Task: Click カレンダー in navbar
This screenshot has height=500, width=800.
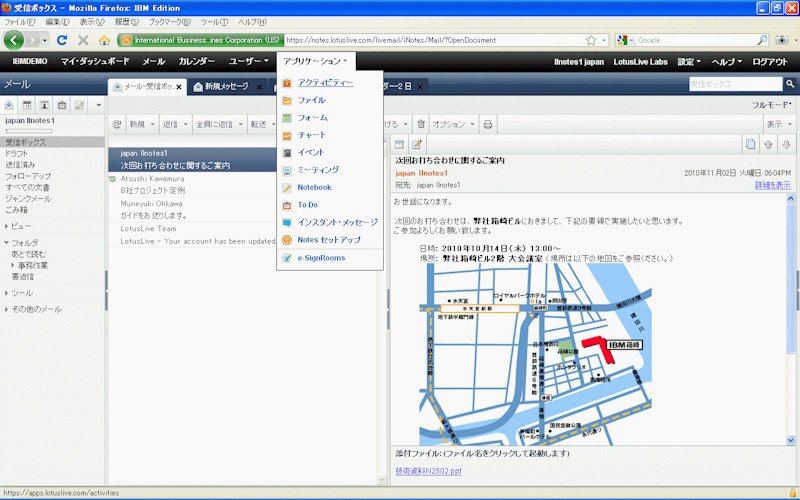Action: [196, 61]
